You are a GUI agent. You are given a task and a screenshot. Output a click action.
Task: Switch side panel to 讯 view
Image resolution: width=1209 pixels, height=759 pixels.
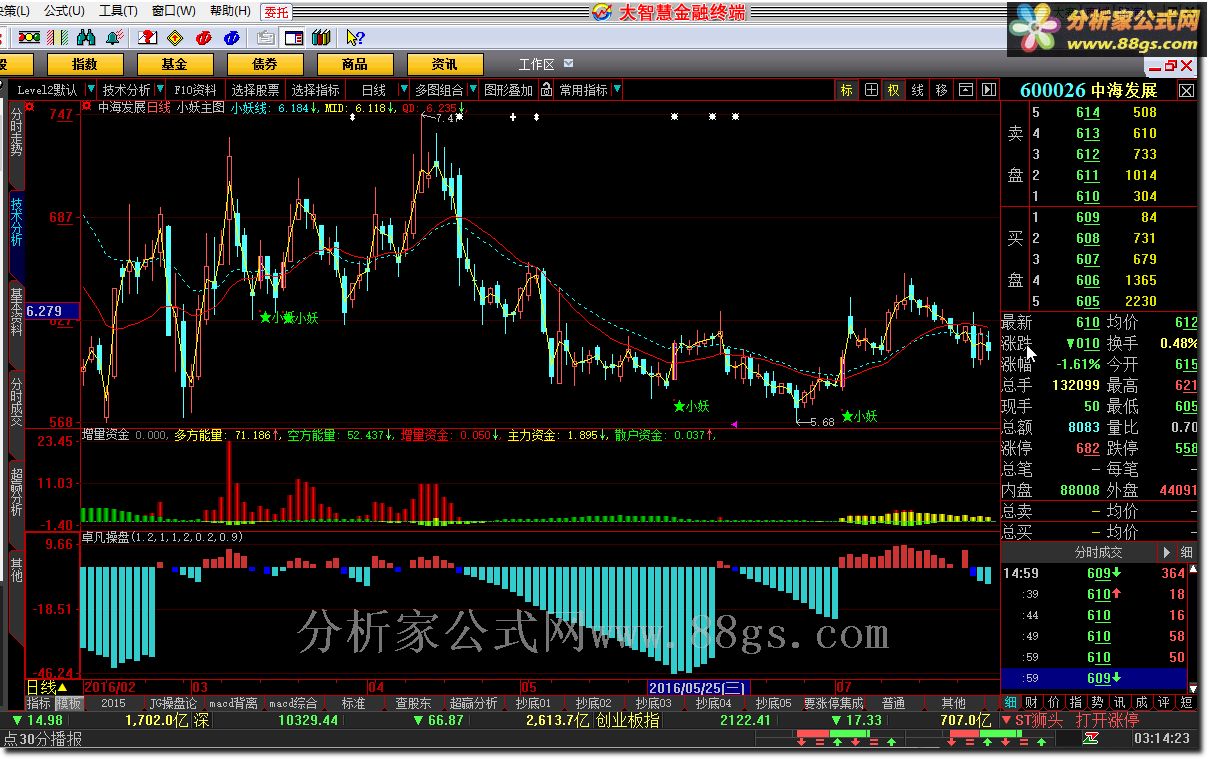(x=1119, y=703)
